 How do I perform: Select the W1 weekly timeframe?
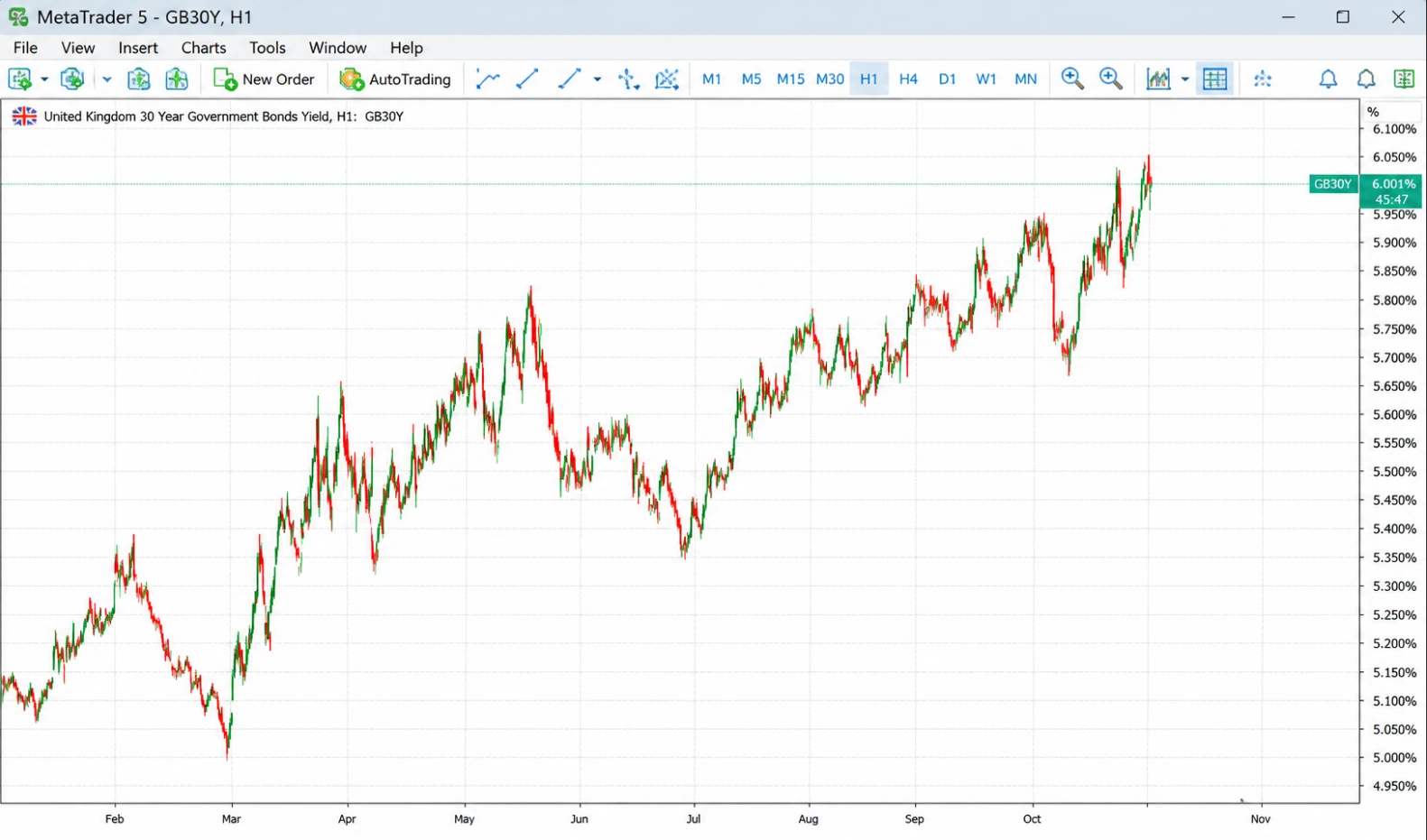986,79
